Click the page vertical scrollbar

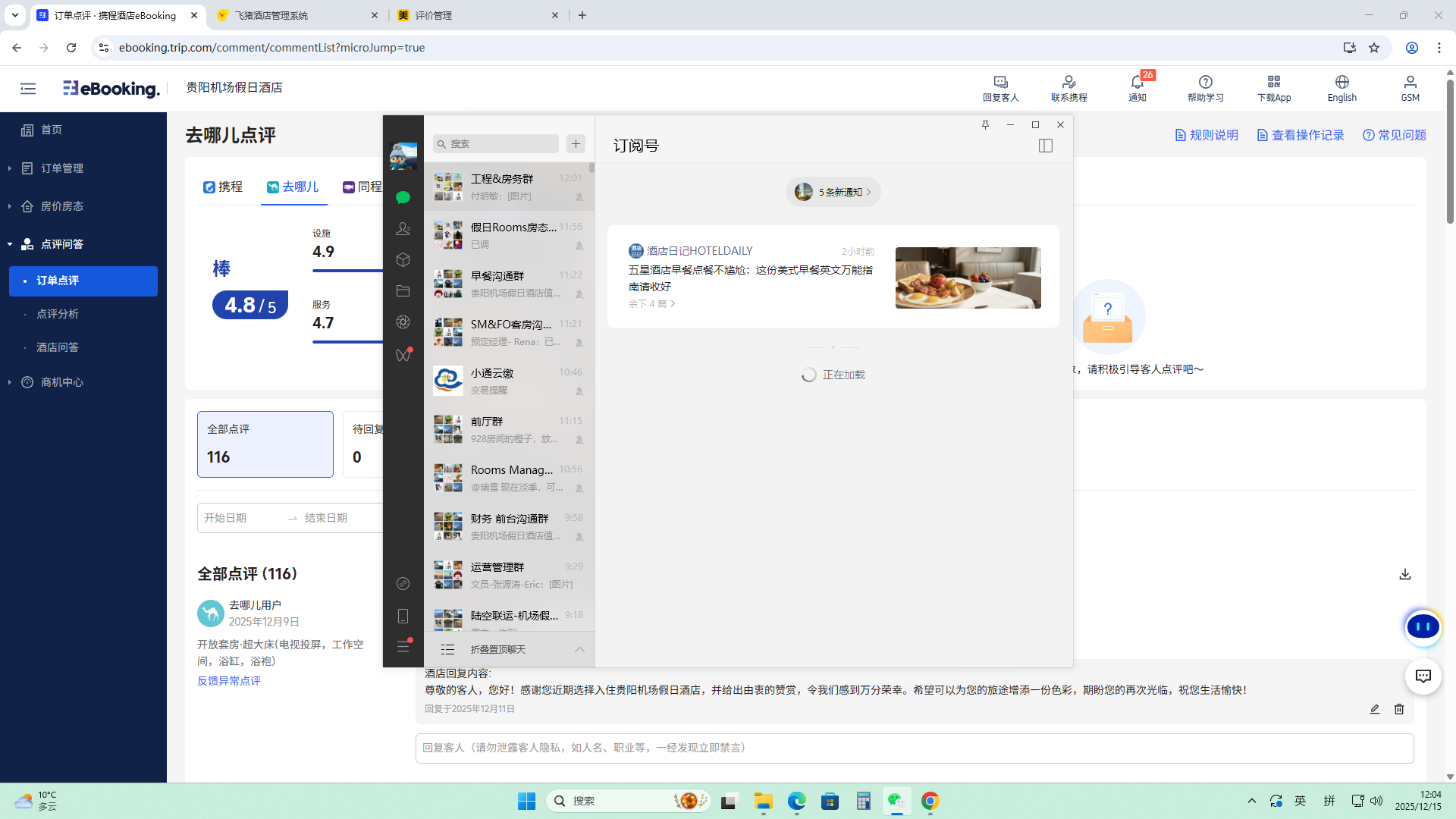1450,152
